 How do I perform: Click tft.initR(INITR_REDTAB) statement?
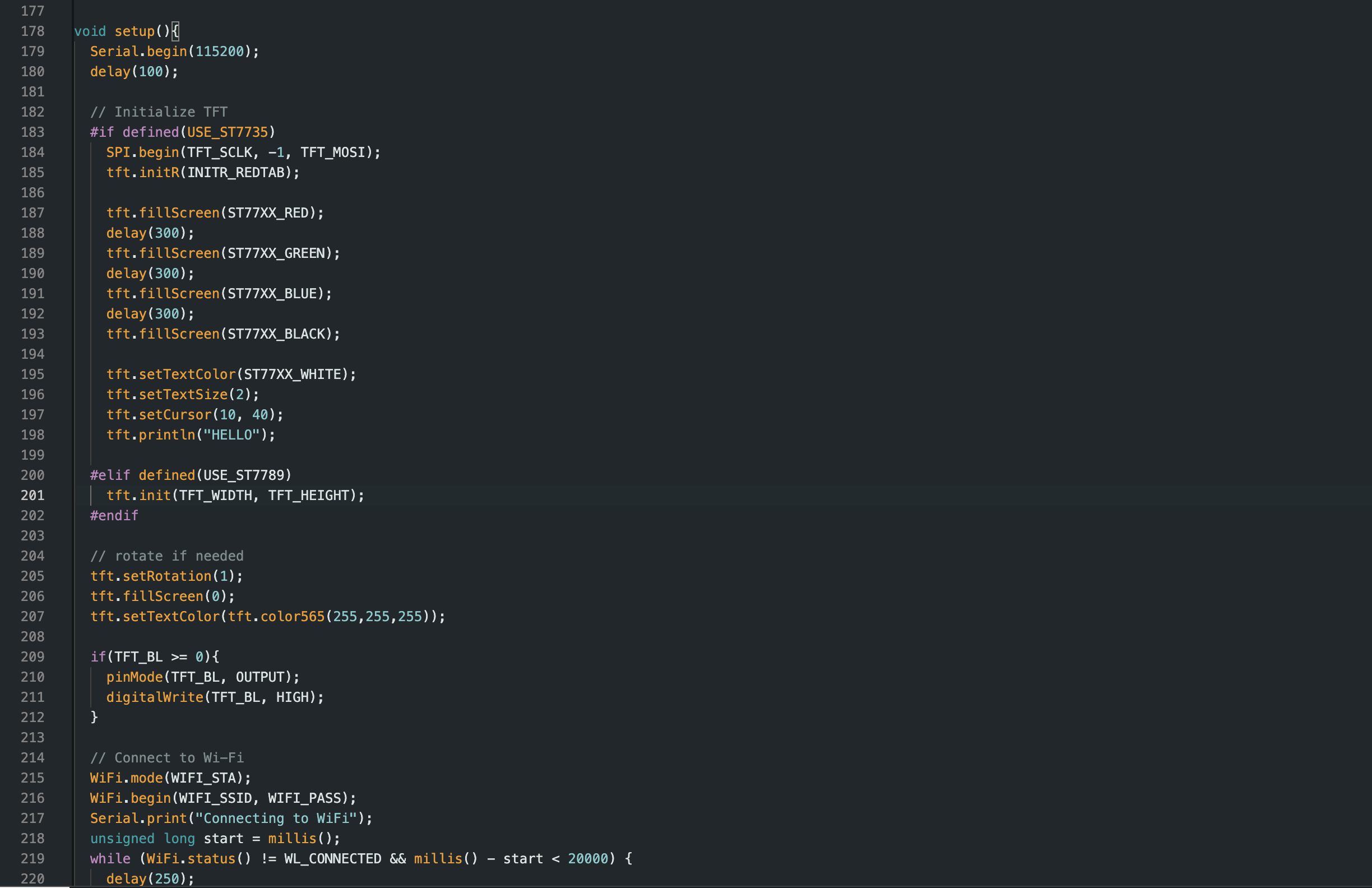coord(202,173)
